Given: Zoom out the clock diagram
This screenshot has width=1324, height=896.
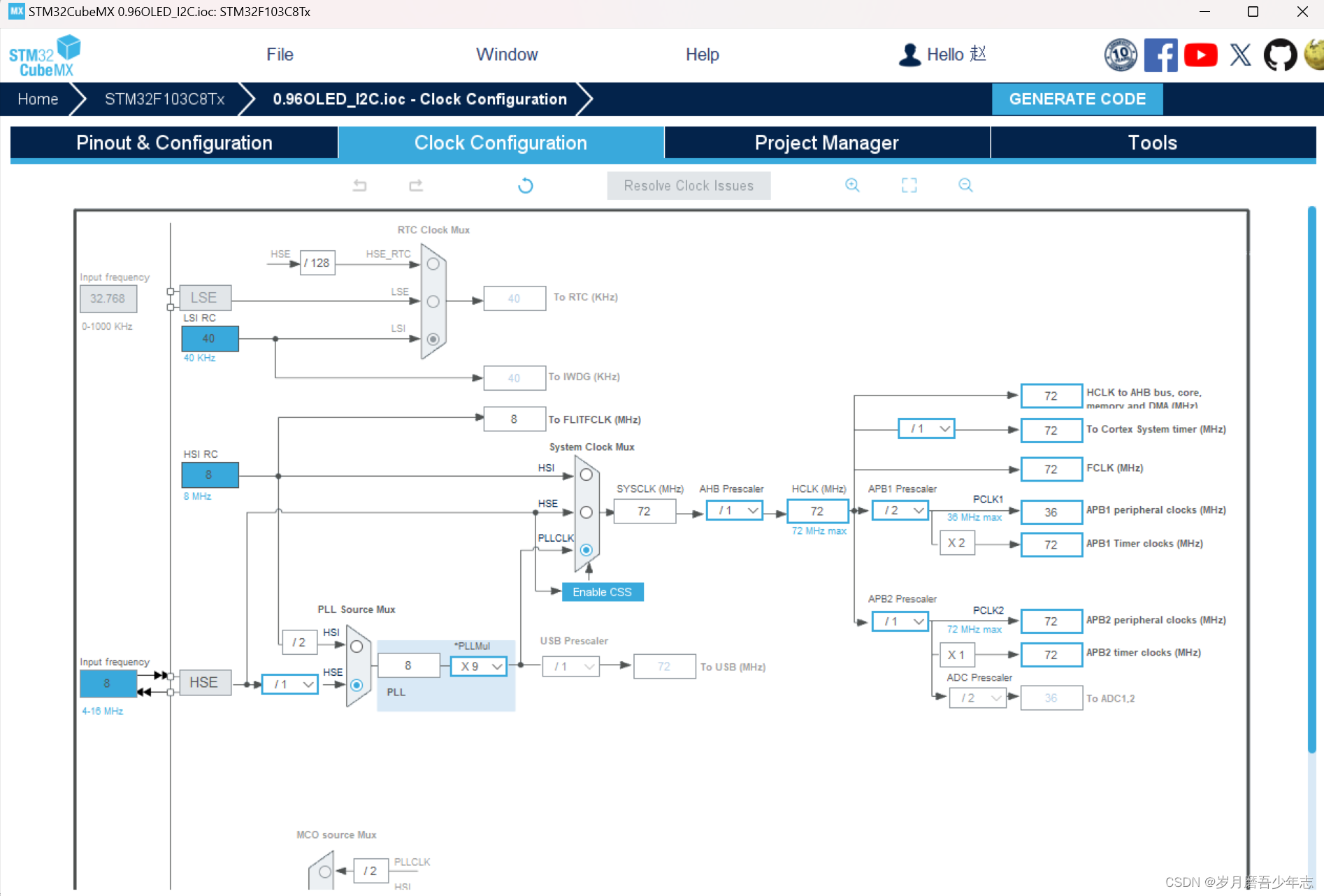Looking at the screenshot, I should tap(965, 185).
